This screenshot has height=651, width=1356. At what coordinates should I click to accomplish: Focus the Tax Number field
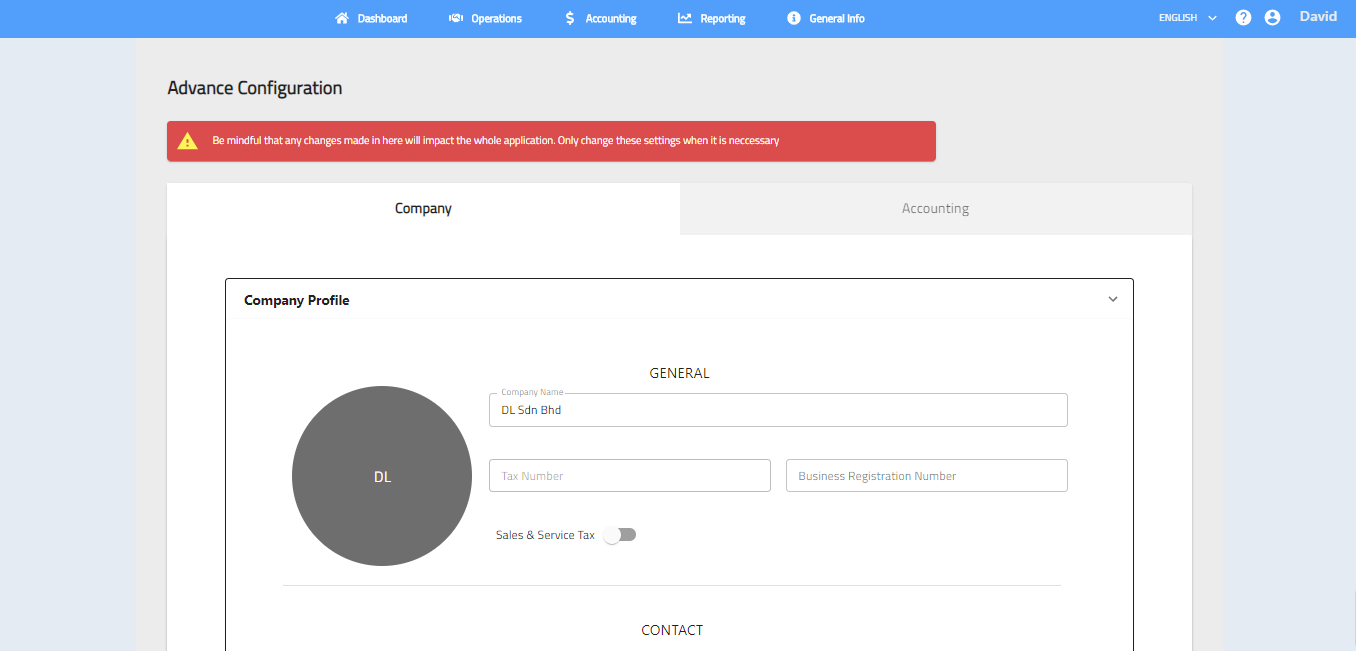click(629, 476)
